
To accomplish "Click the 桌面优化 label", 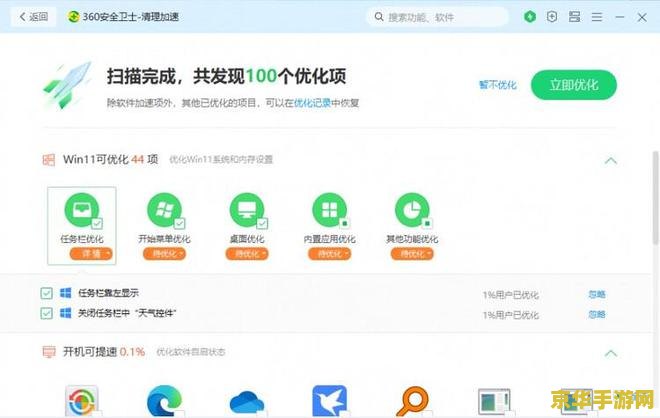I will pos(247,239).
